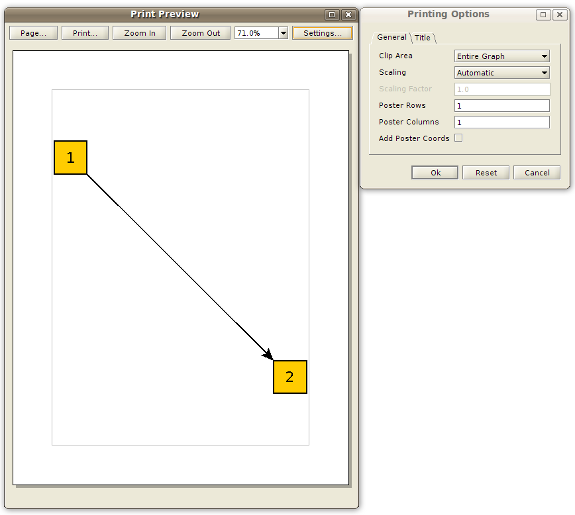Viewport: 575px width, 515px height.
Task: Switch to the Title tab
Action: [423, 37]
